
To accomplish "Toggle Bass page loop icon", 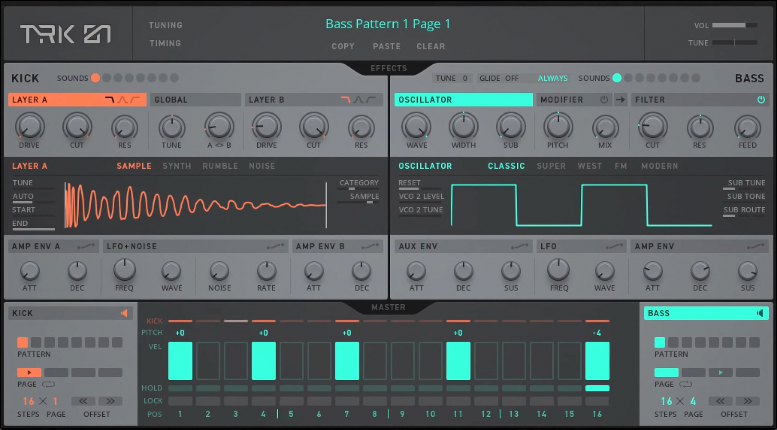I will pos(685,384).
